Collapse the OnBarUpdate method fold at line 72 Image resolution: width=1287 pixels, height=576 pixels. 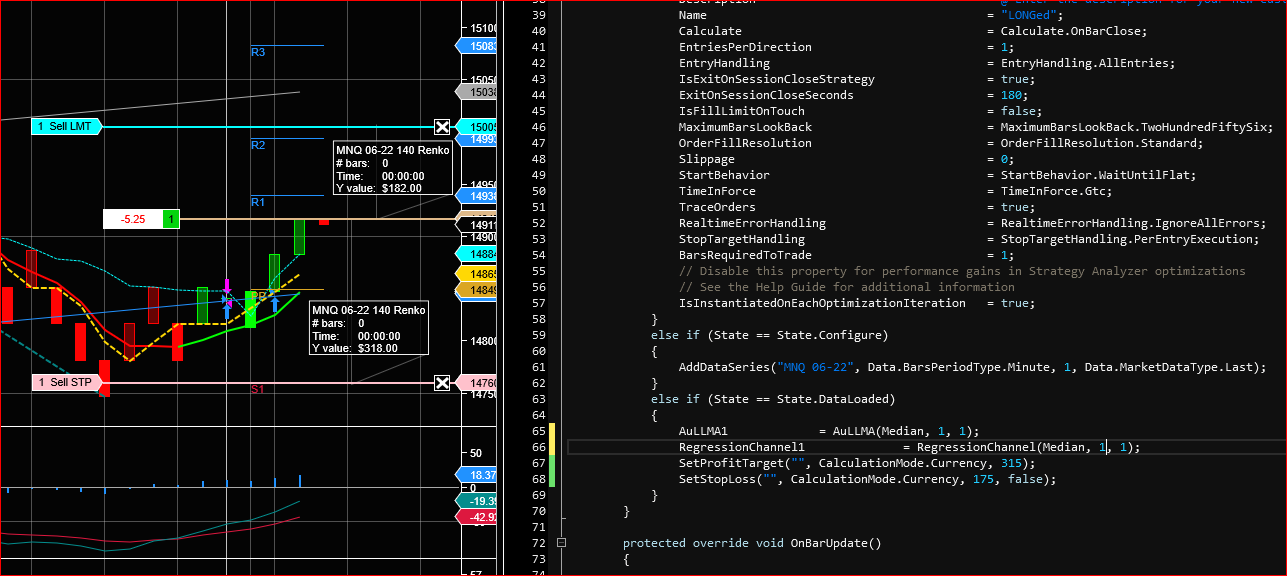click(561, 543)
